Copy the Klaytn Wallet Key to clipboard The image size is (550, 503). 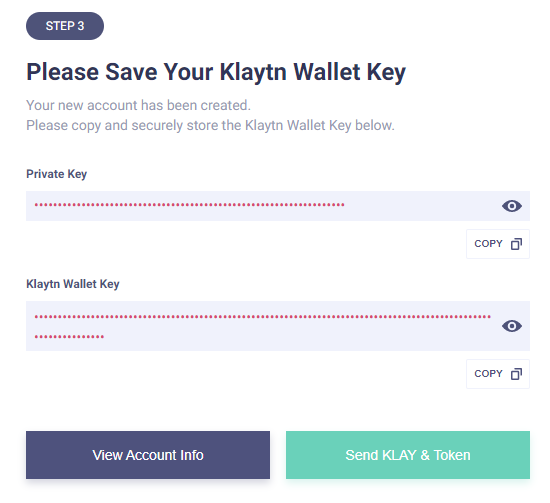498,374
